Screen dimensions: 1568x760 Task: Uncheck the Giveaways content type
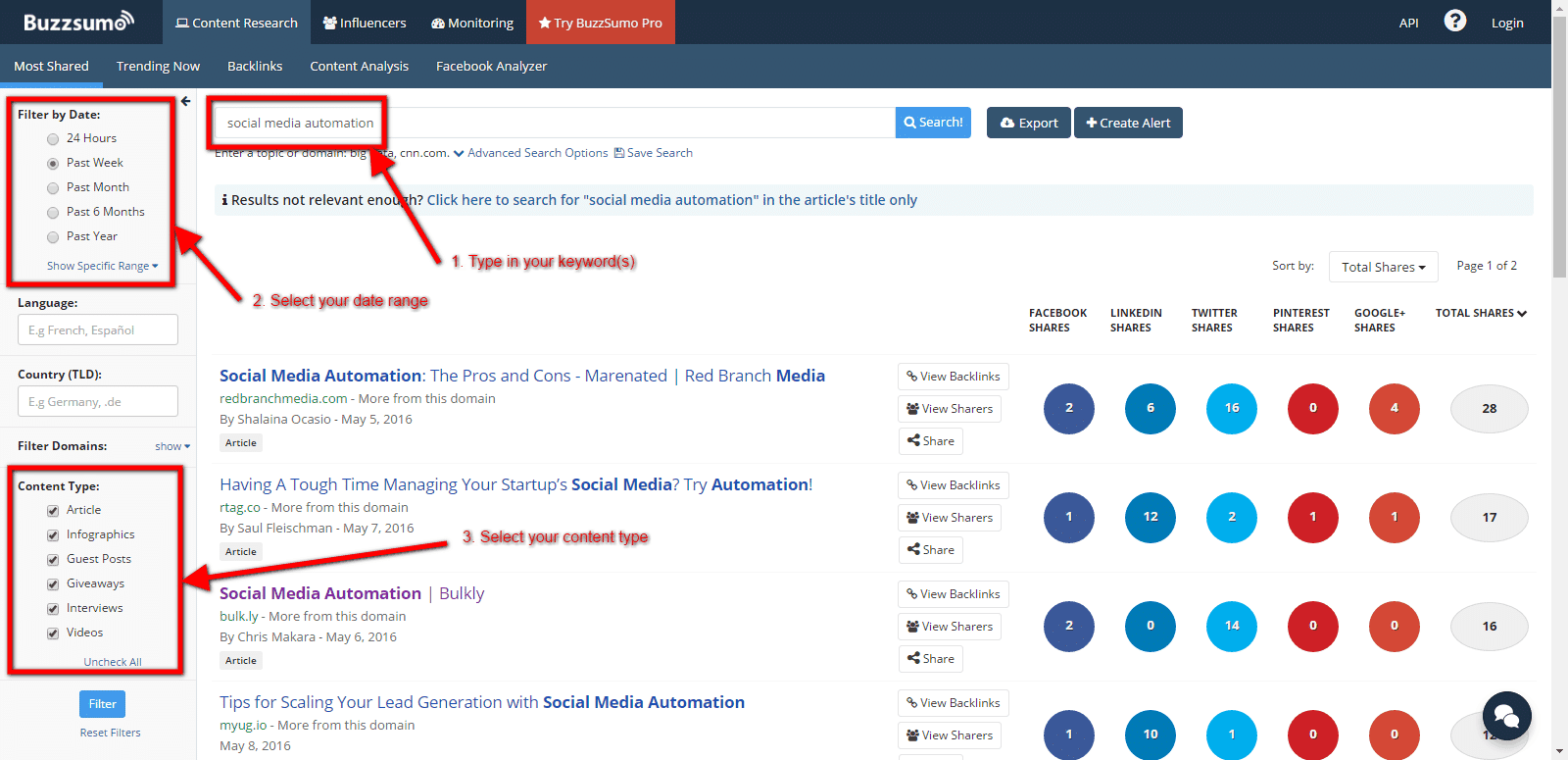click(x=53, y=584)
